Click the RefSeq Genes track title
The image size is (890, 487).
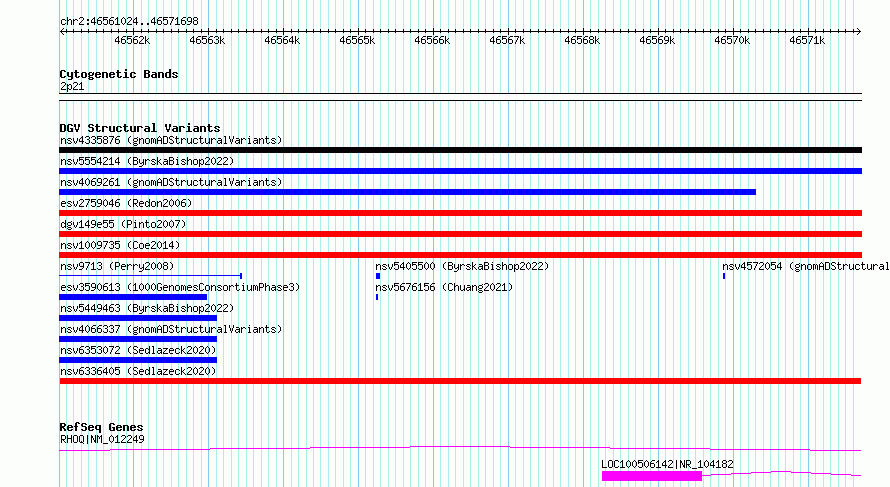[x=101, y=427]
